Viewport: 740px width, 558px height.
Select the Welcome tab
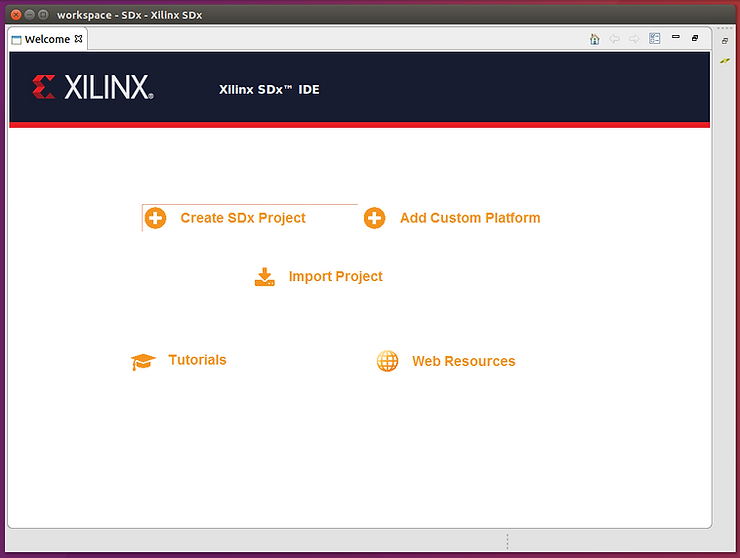pos(46,39)
